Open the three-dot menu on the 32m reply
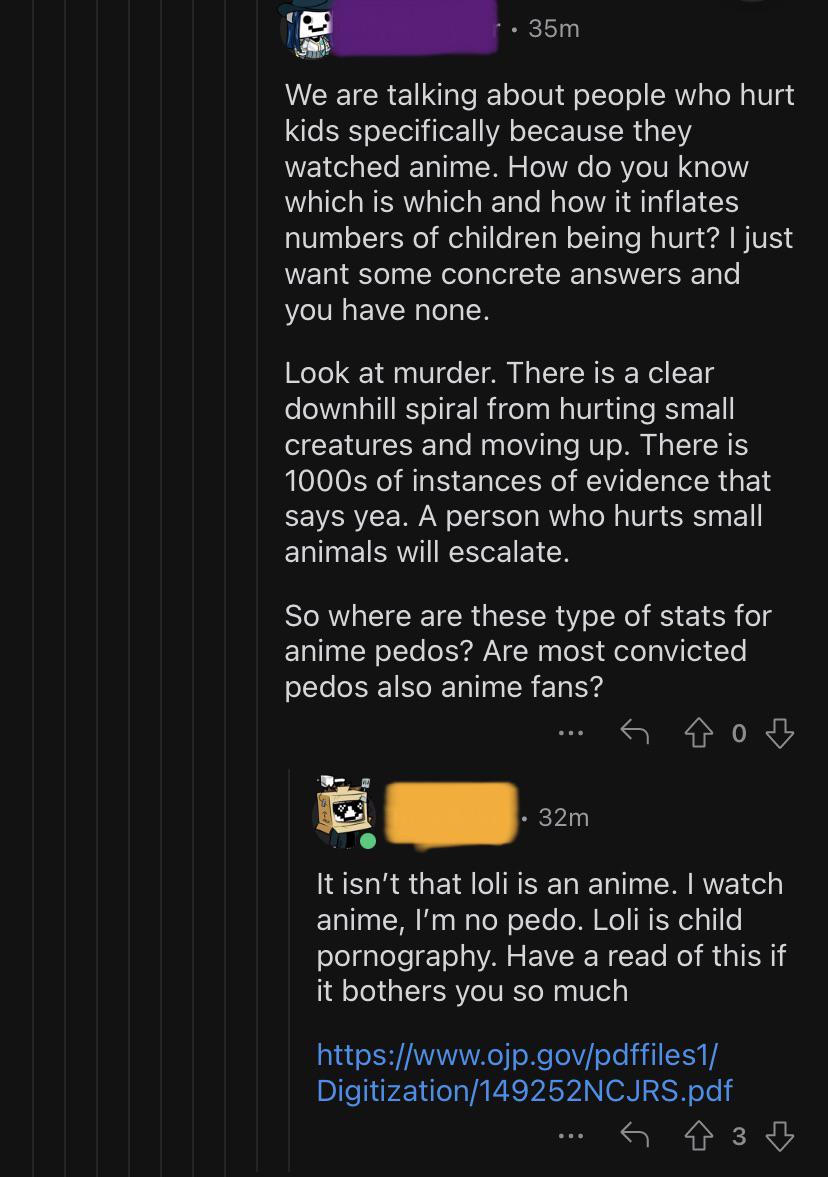The image size is (828, 1177). pyautogui.click(x=571, y=1135)
